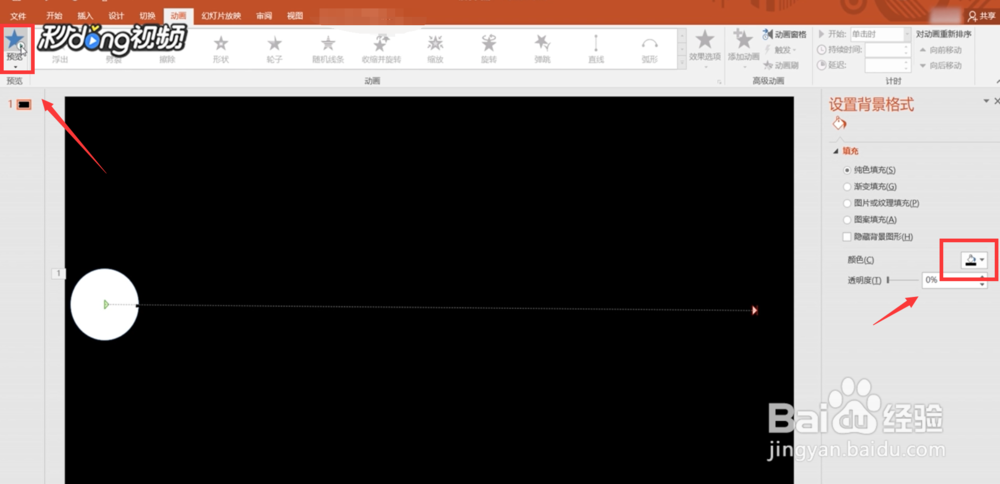Screen dimensions: 1000x484
Task: Click the animation gallery scroll down arrow
Action: click(682, 50)
